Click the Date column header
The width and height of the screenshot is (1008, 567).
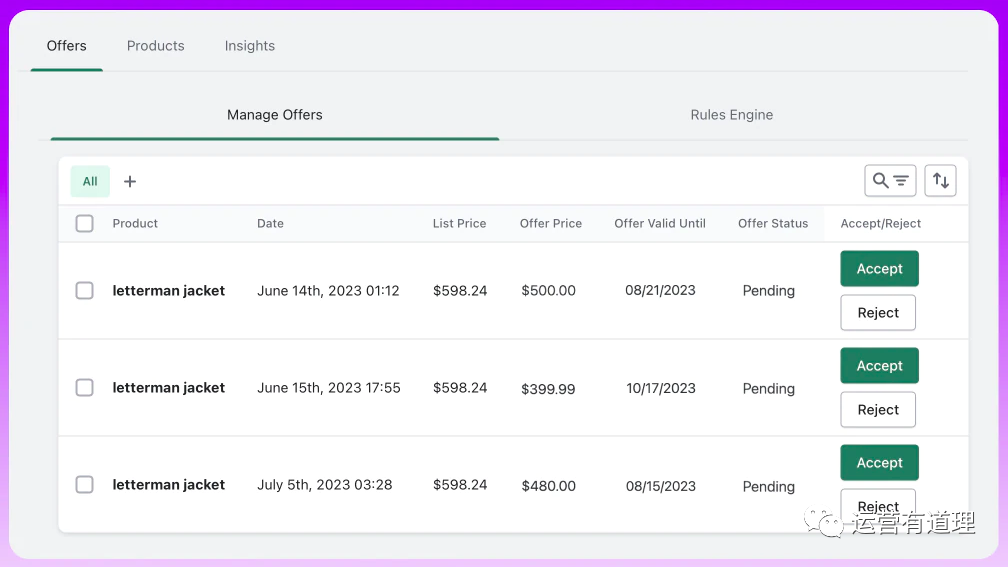click(x=270, y=223)
